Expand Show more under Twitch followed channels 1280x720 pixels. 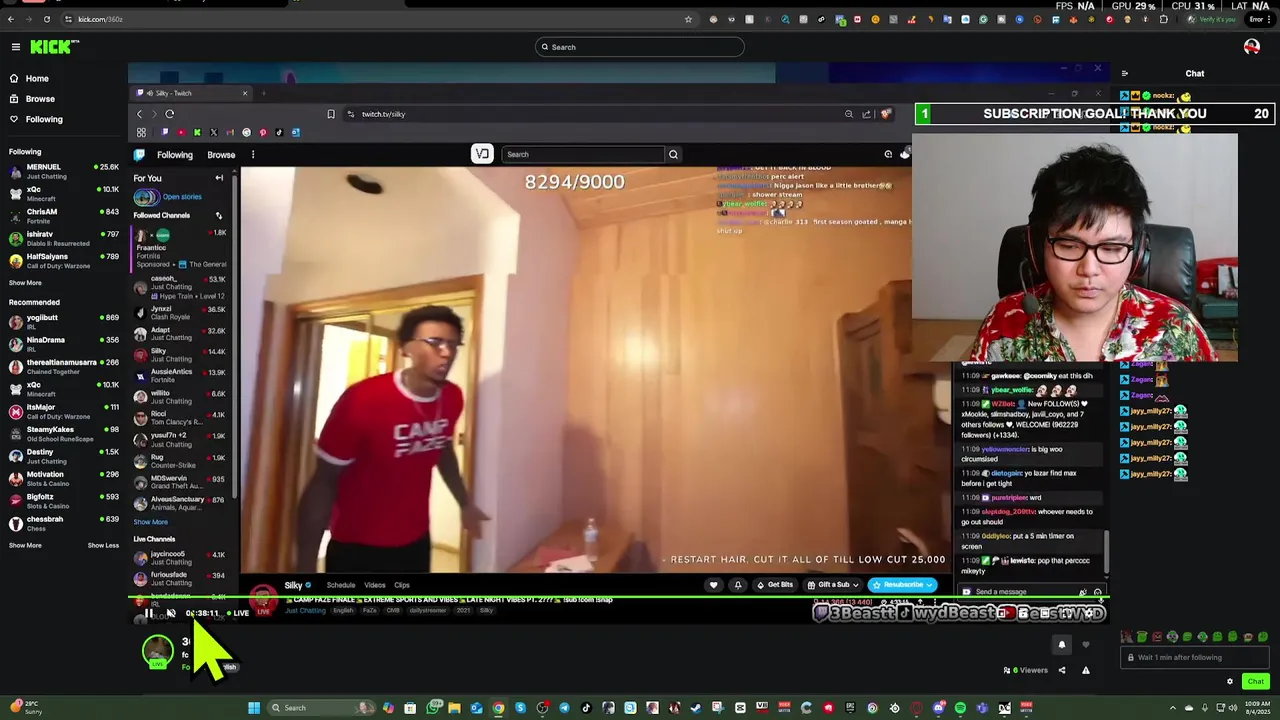tap(151, 522)
